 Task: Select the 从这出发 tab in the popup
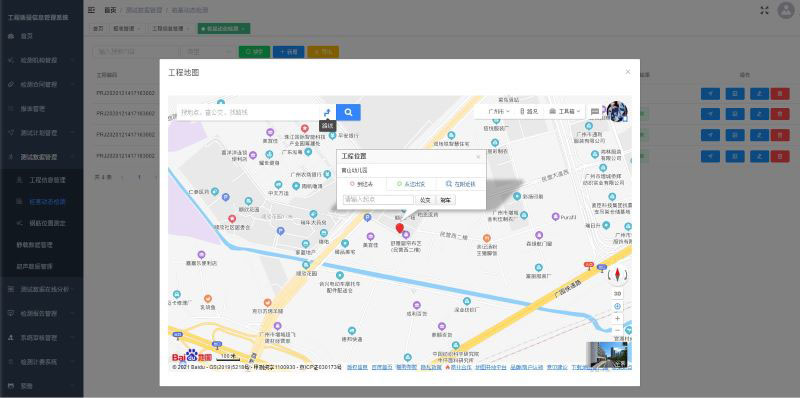[411, 184]
